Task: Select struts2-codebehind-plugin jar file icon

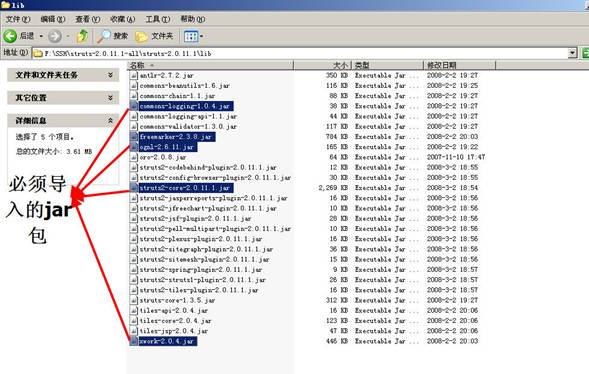Action: coord(134,167)
